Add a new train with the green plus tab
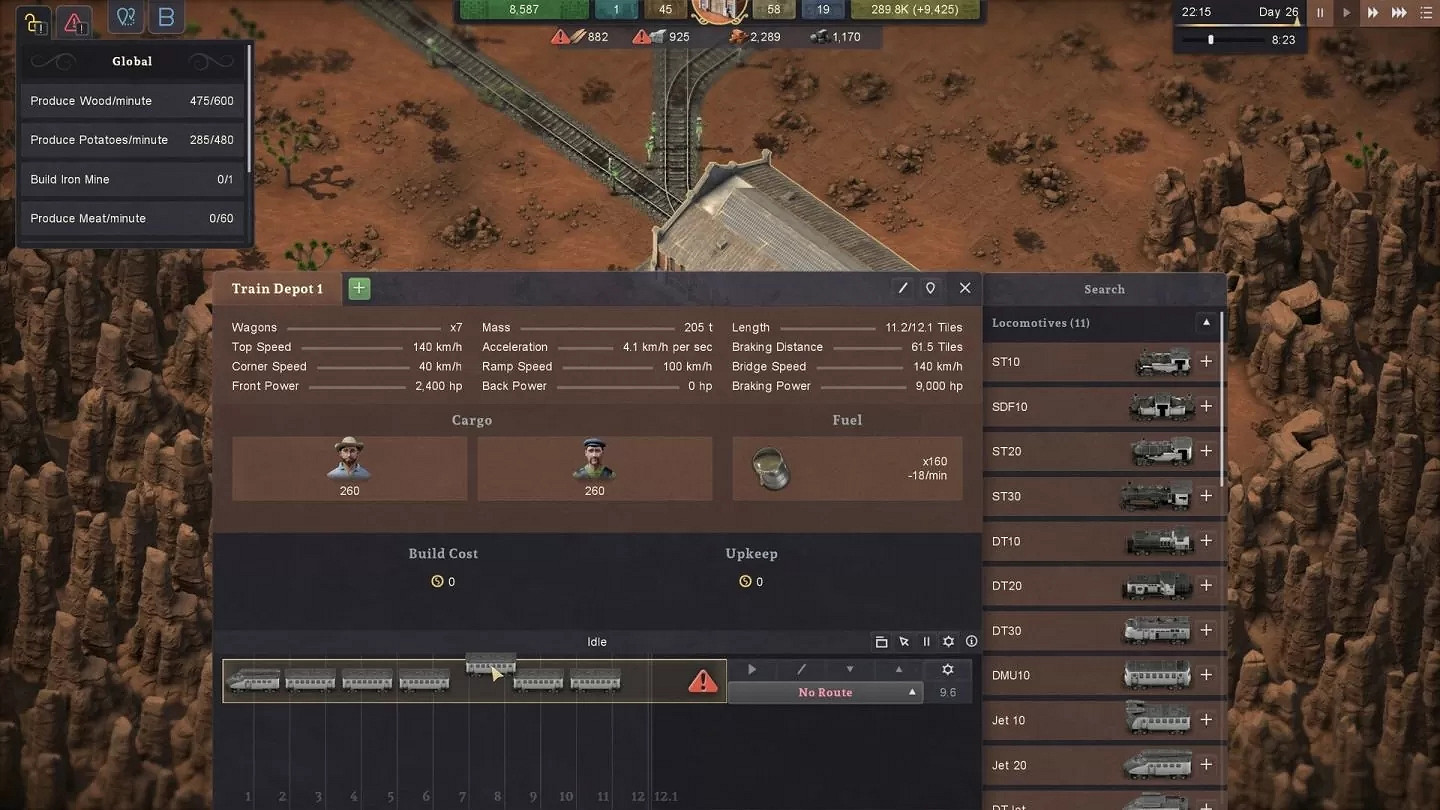 pos(359,289)
